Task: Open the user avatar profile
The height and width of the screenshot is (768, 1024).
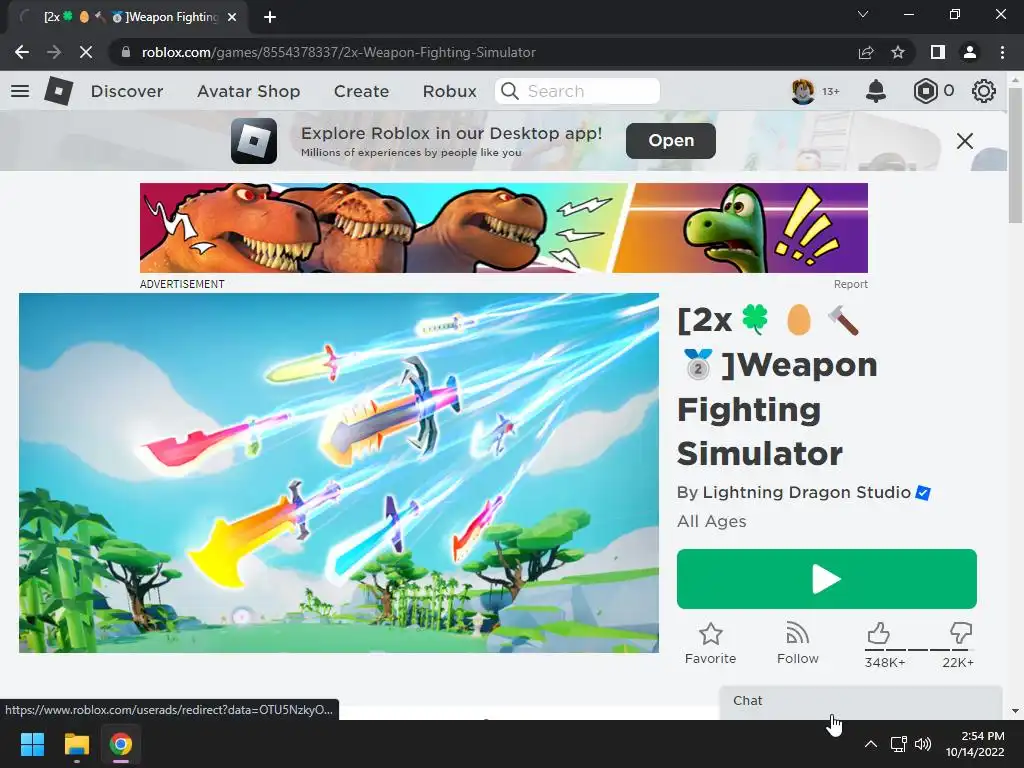Action: [x=803, y=91]
